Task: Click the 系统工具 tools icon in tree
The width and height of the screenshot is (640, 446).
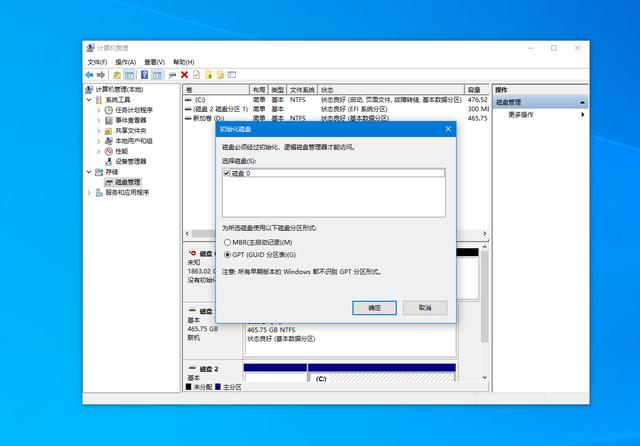Action: pyautogui.click(x=99, y=100)
